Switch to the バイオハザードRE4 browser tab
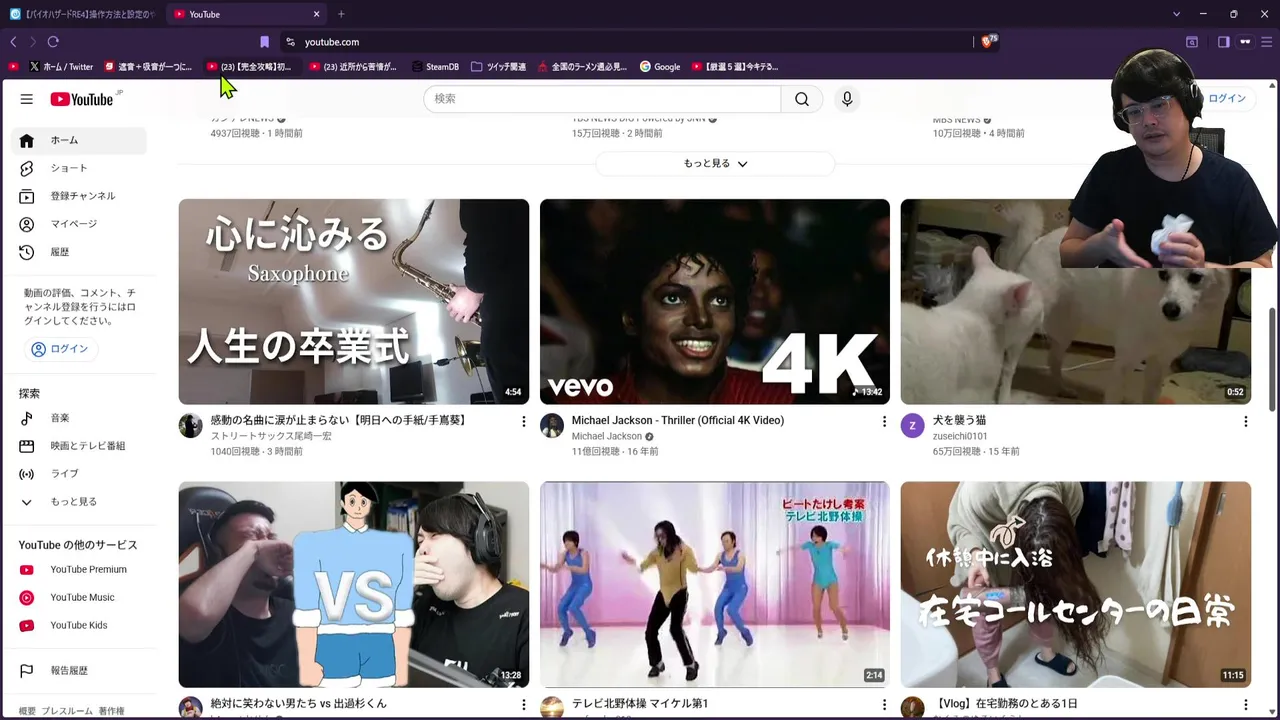Viewport: 1280px width, 720px height. (x=82, y=14)
